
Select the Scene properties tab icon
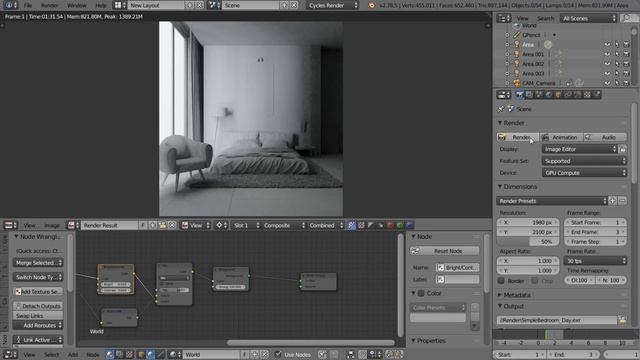[539, 95]
